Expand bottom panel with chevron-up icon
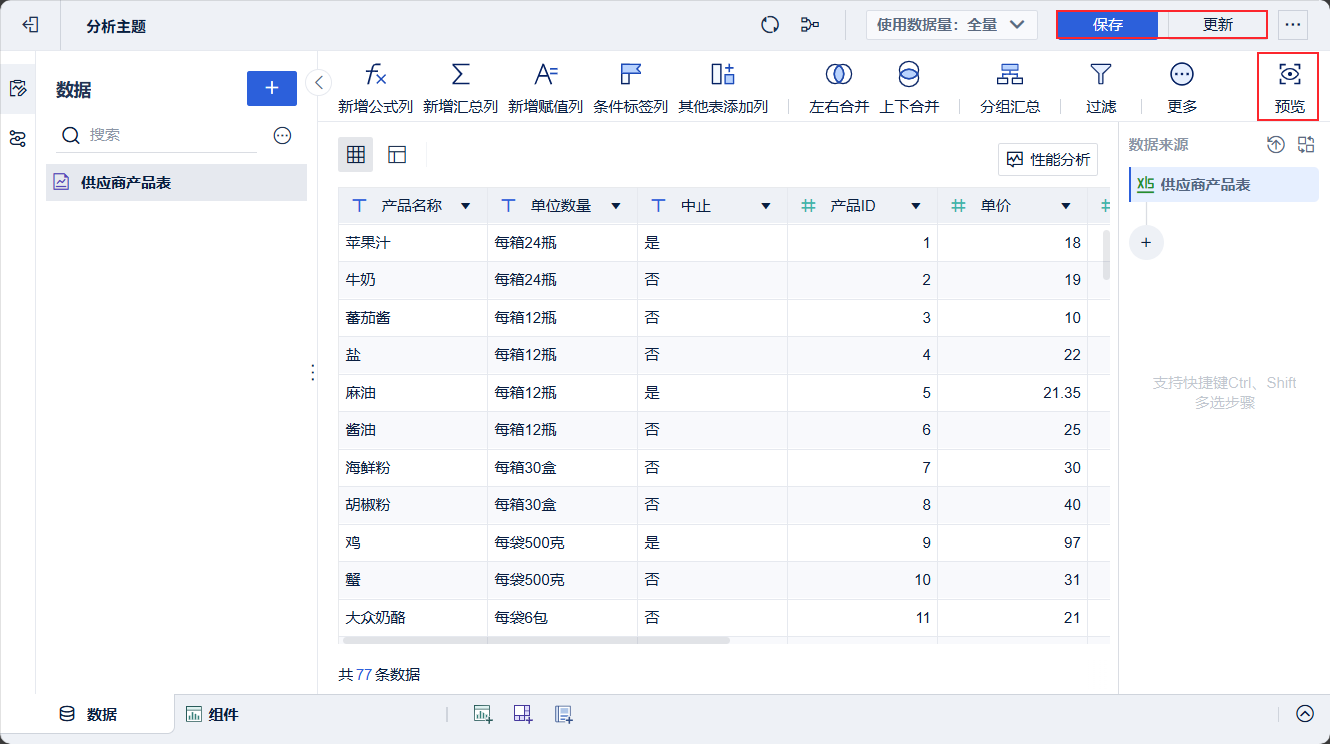The image size is (1330, 744). (x=1305, y=714)
